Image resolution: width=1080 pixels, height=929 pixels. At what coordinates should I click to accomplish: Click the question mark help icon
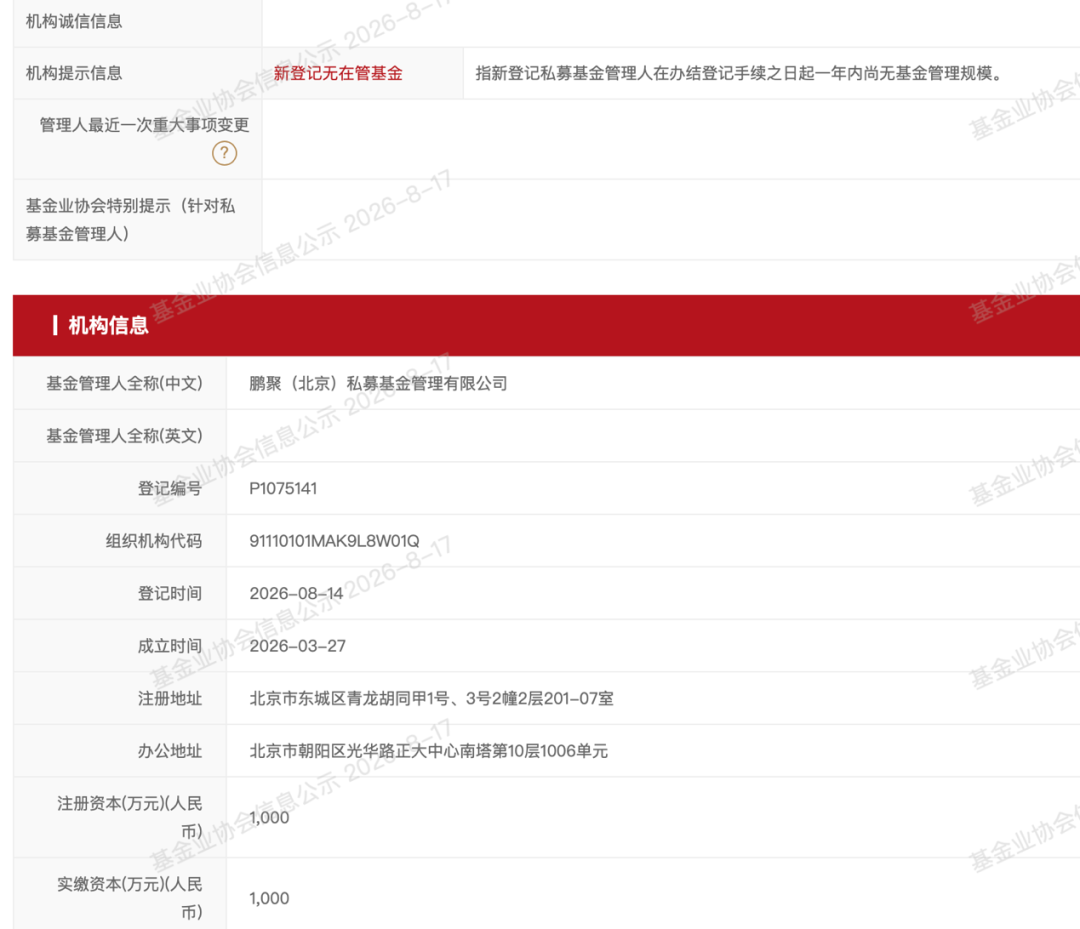(x=224, y=153)
